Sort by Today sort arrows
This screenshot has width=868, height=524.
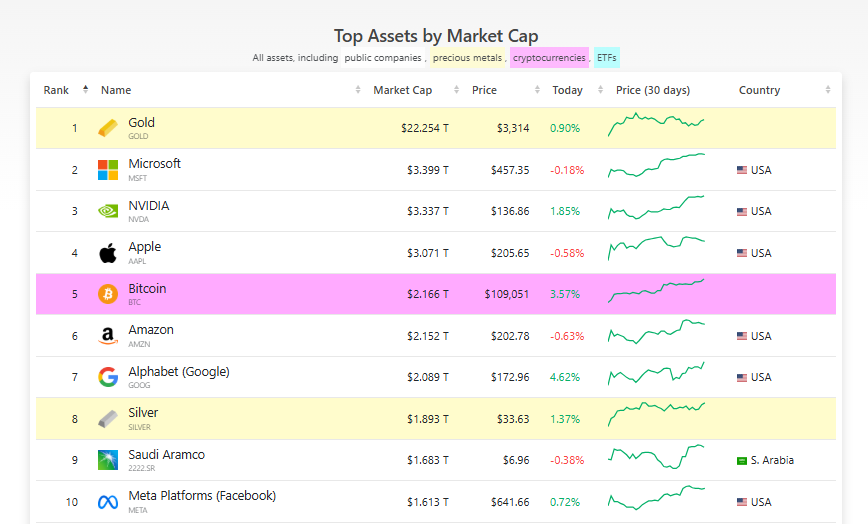pos(600,90)
